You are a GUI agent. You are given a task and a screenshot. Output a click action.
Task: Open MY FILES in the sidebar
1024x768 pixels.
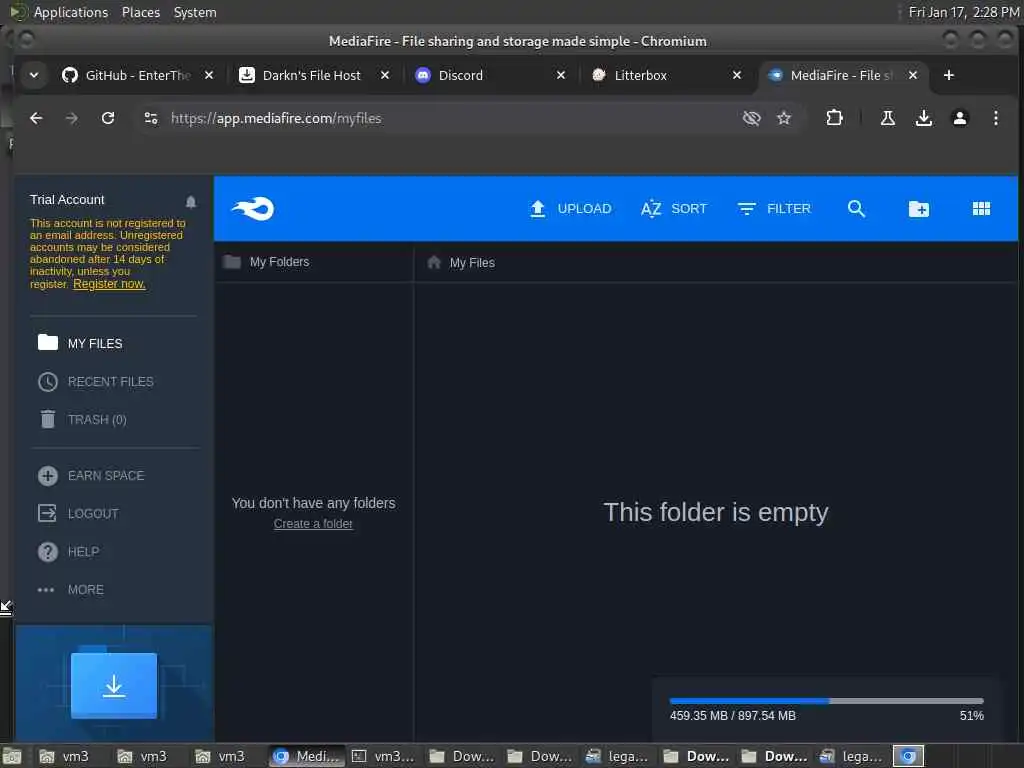(80, 343)
